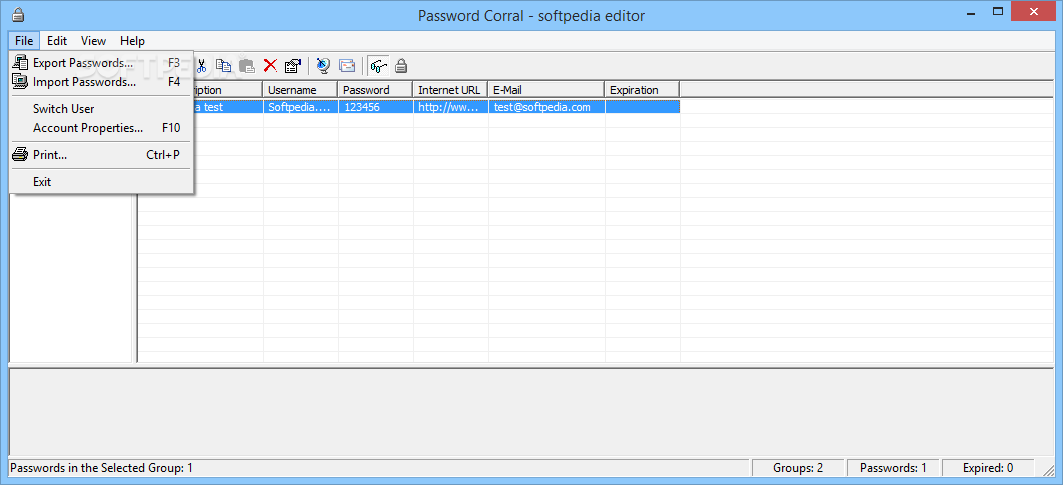This screenshot has width=1063, height=485.
Task: Sort by E-Mail column header
Action: tap(546, 90)
